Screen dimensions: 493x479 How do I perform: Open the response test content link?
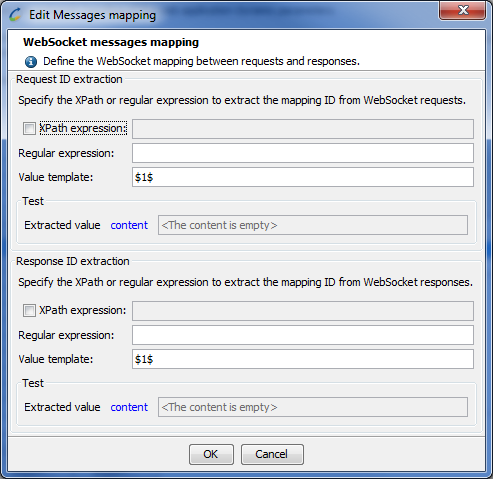coord(129,407)
